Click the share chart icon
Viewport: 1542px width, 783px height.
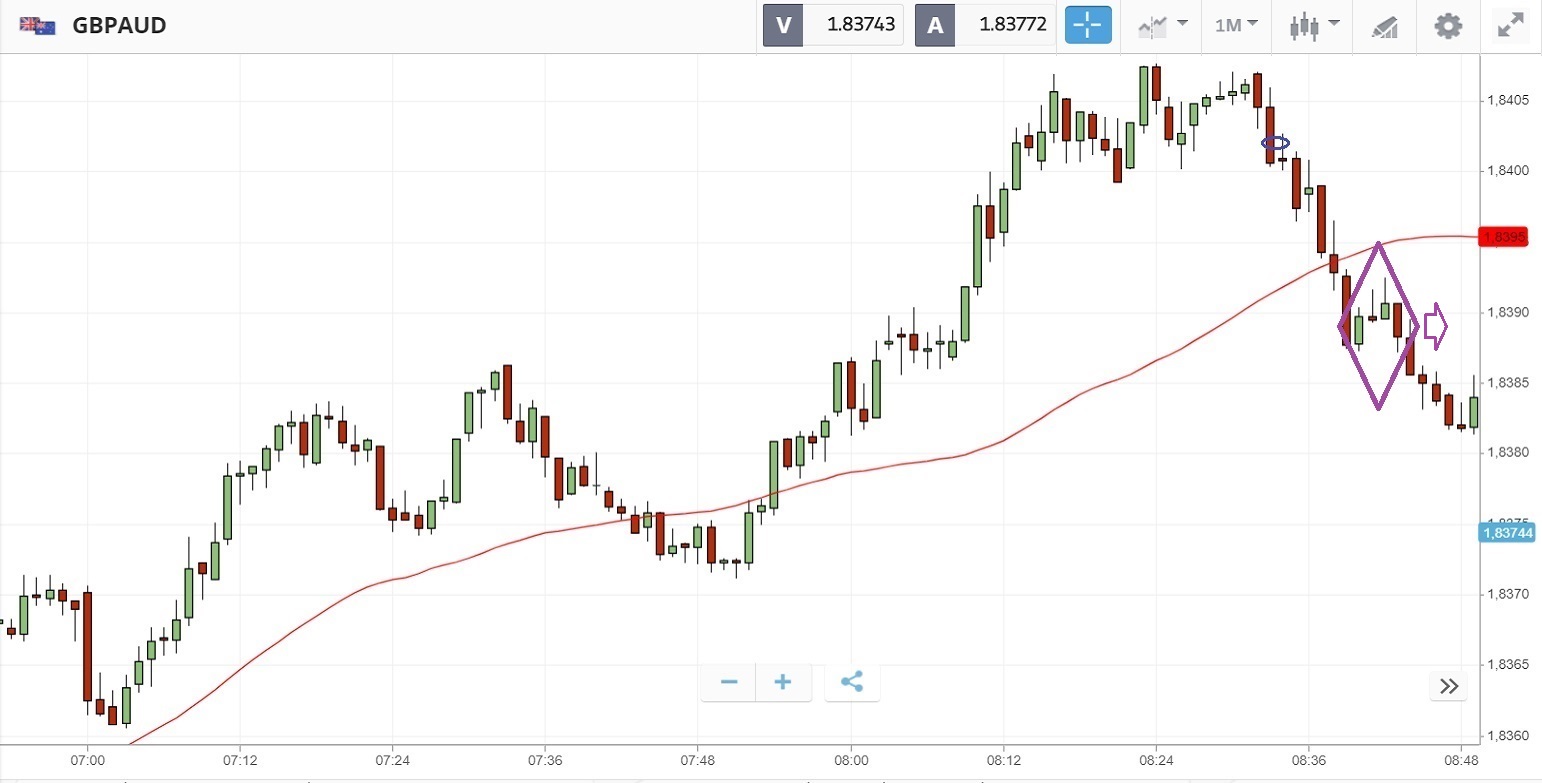(851, 682)
